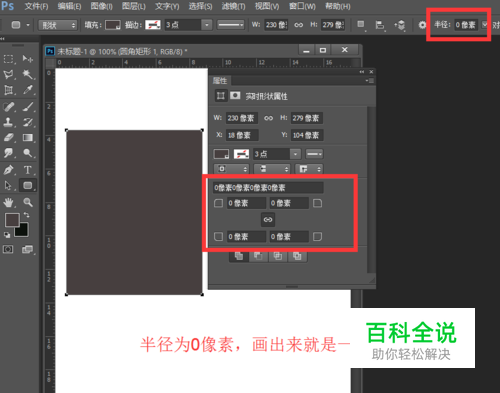Image resolution: width=500 pixels, height=393 pixels.
Task: Open the 图像(I) menu
Action: point(101,6)
